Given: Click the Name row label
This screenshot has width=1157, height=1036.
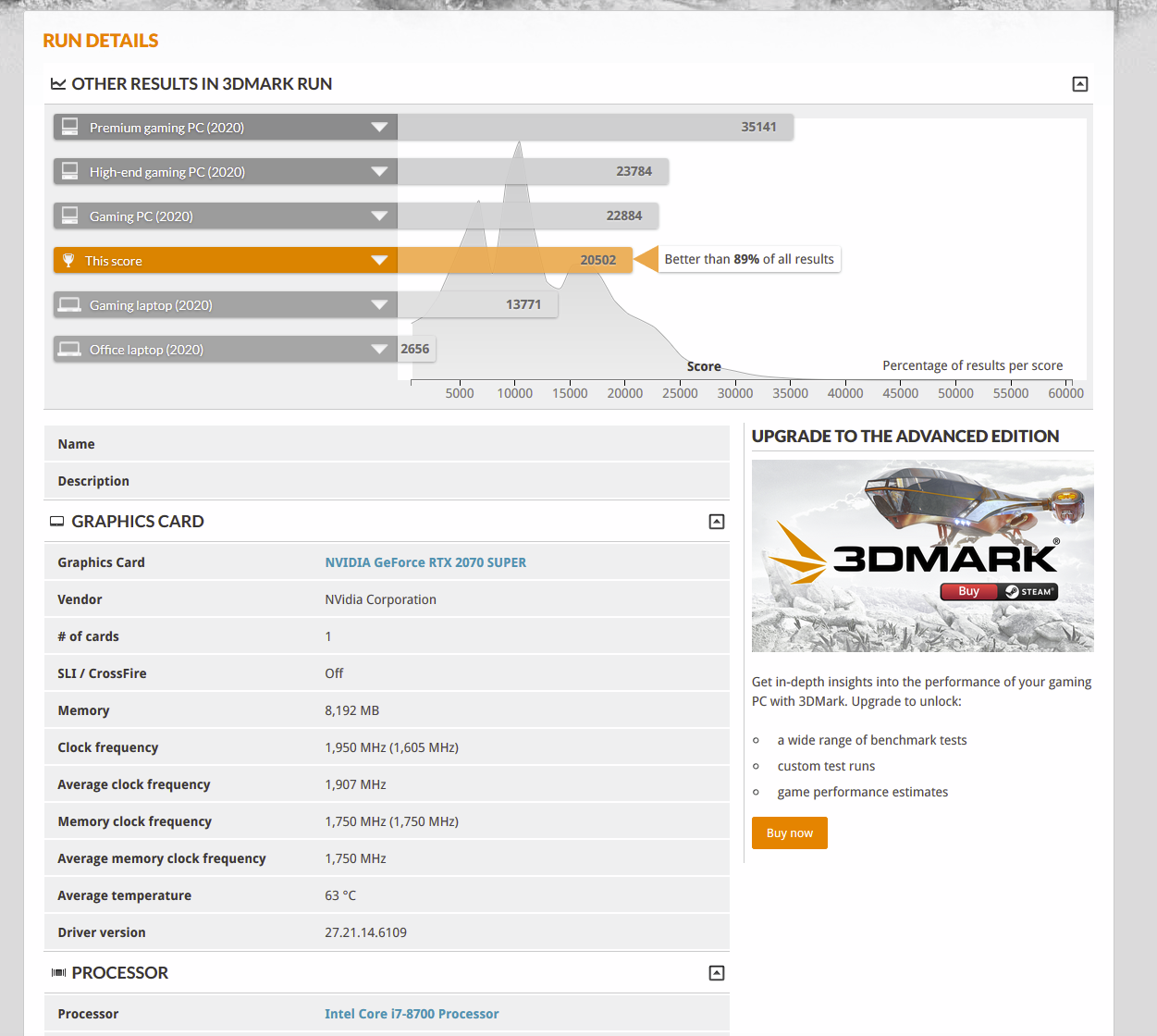Looking at the screenshot, I should [76, 444].
